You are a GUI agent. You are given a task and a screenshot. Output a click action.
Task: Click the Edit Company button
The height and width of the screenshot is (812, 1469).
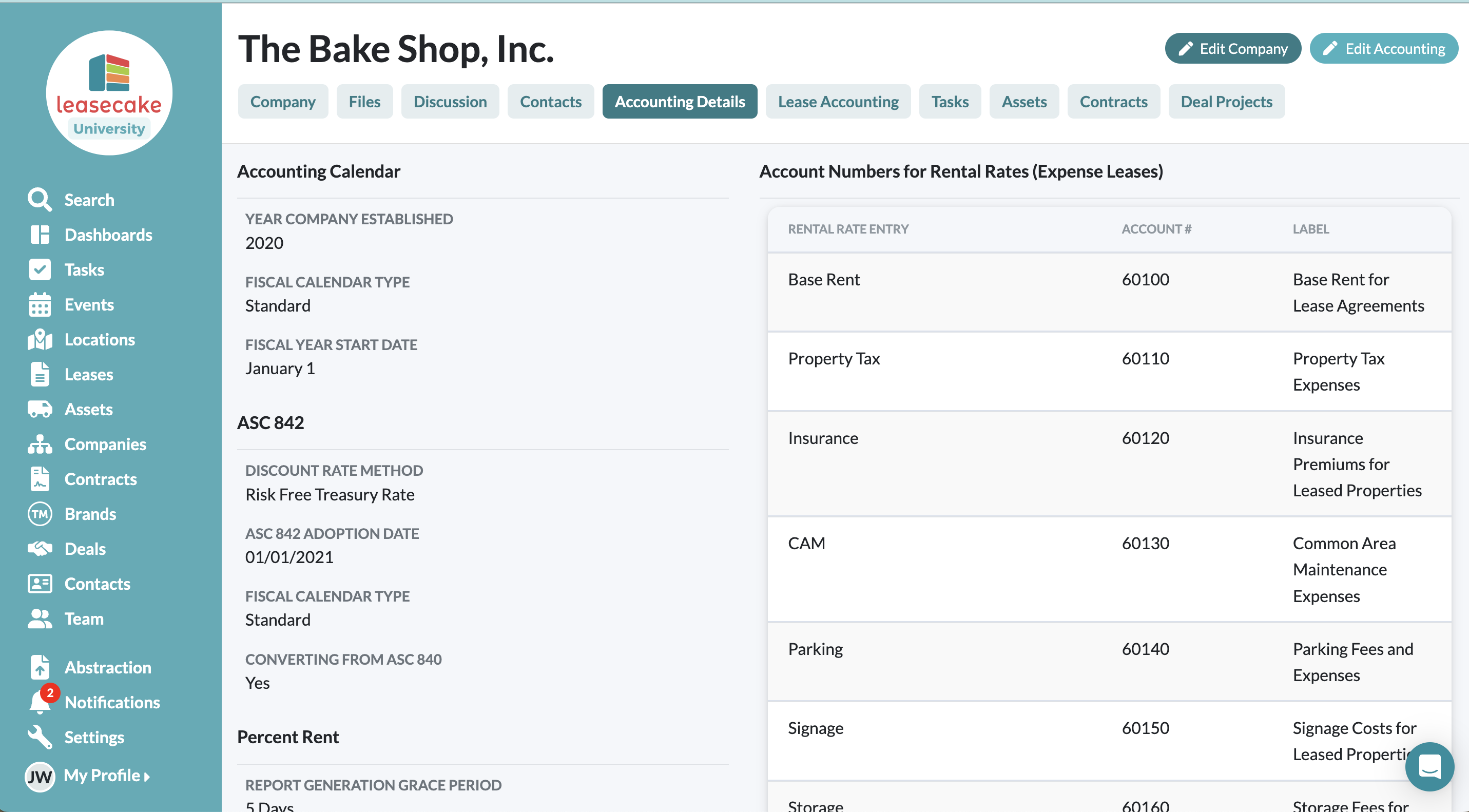pyautogui.click(x=1232, y=48)
